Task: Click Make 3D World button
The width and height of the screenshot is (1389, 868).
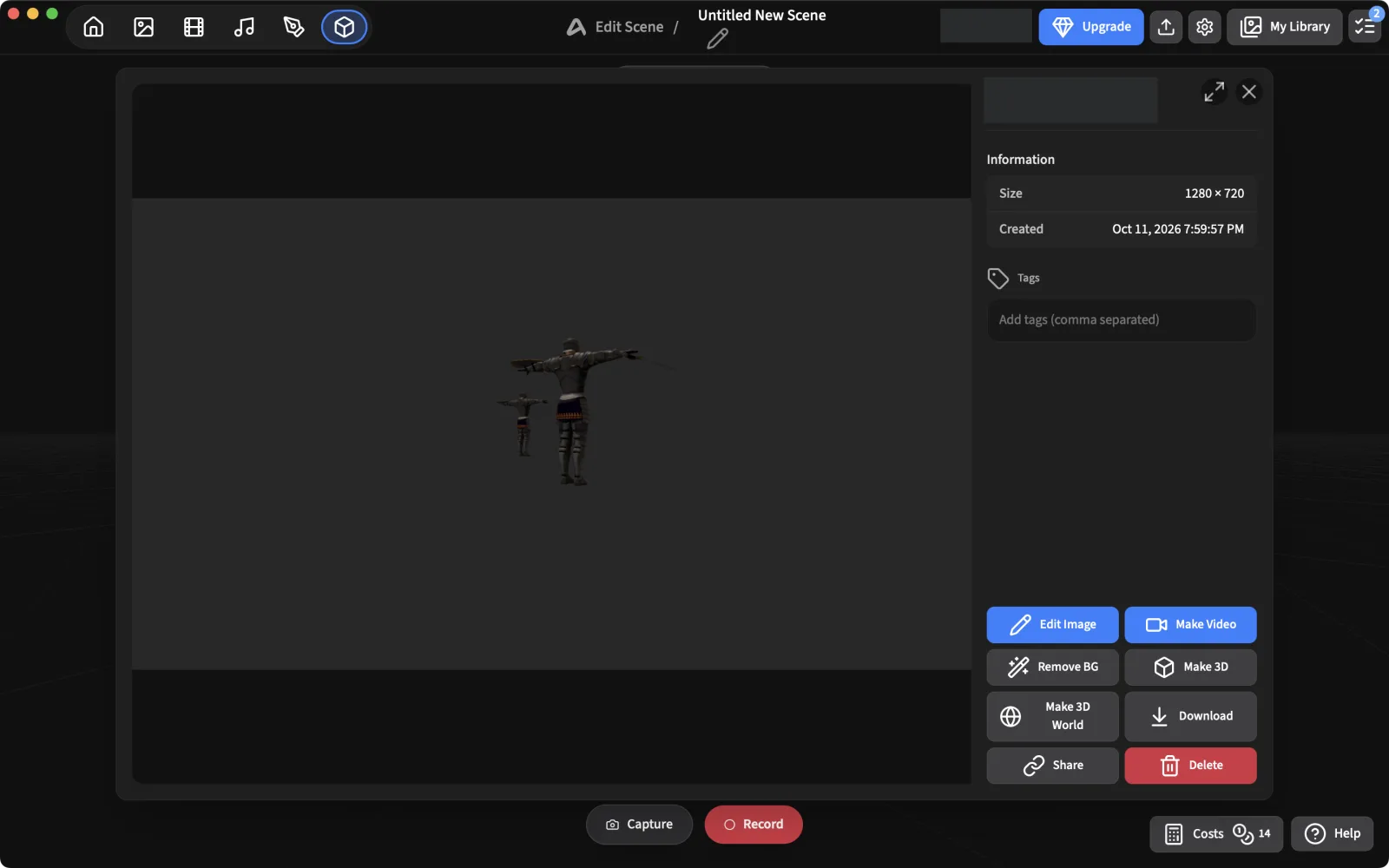Action: coord(1052,716)
